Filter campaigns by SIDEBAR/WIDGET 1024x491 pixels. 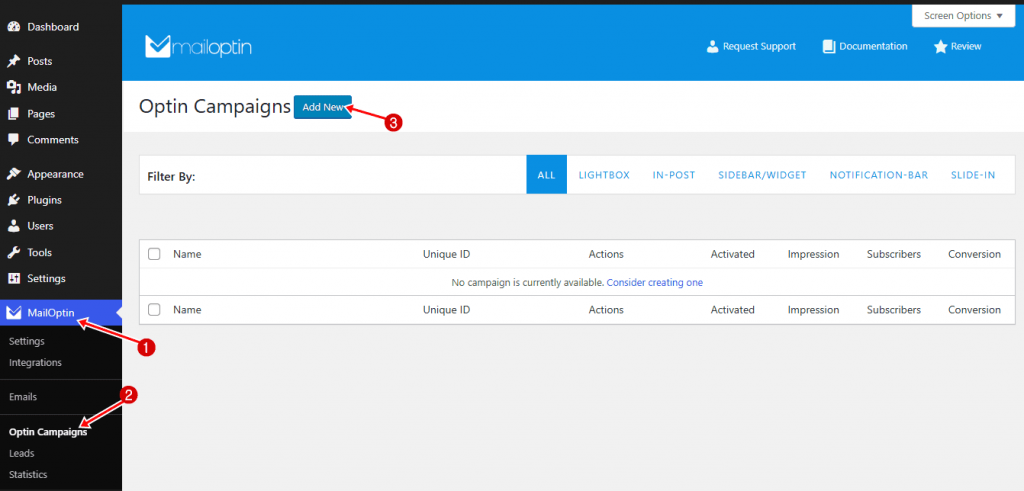(x=762, y=175)
